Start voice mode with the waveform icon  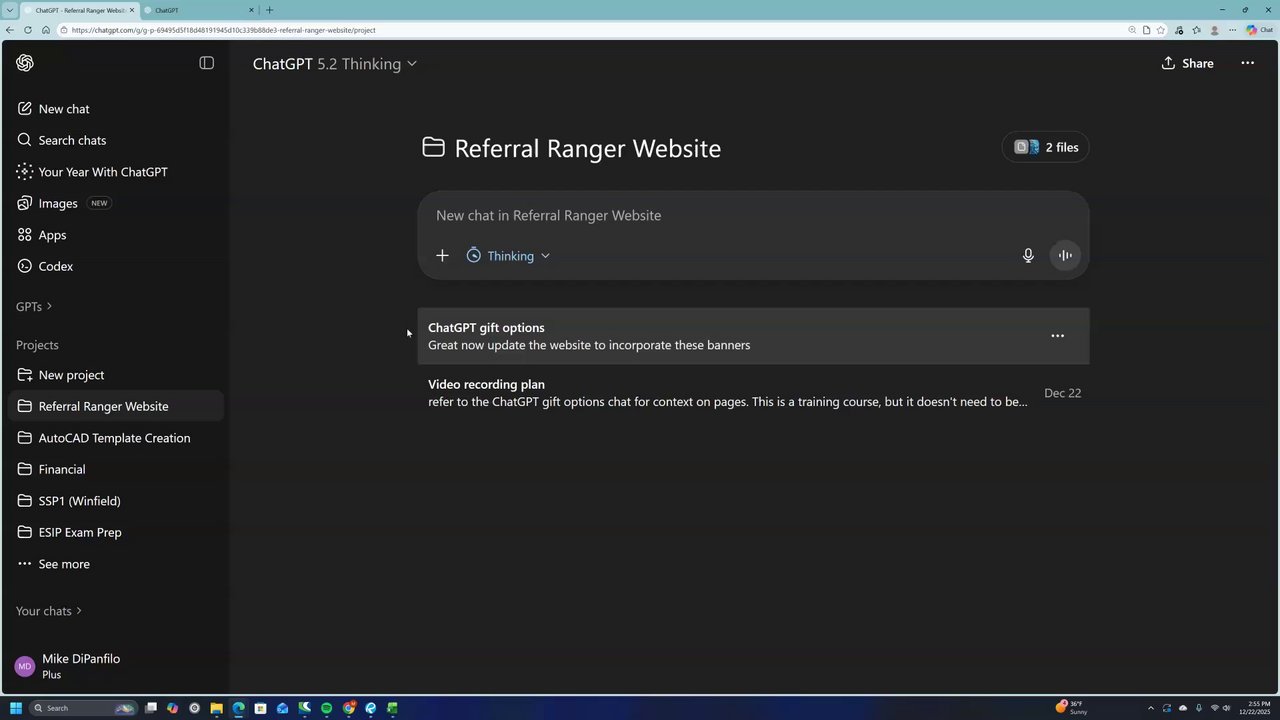tap(1065, 256)
